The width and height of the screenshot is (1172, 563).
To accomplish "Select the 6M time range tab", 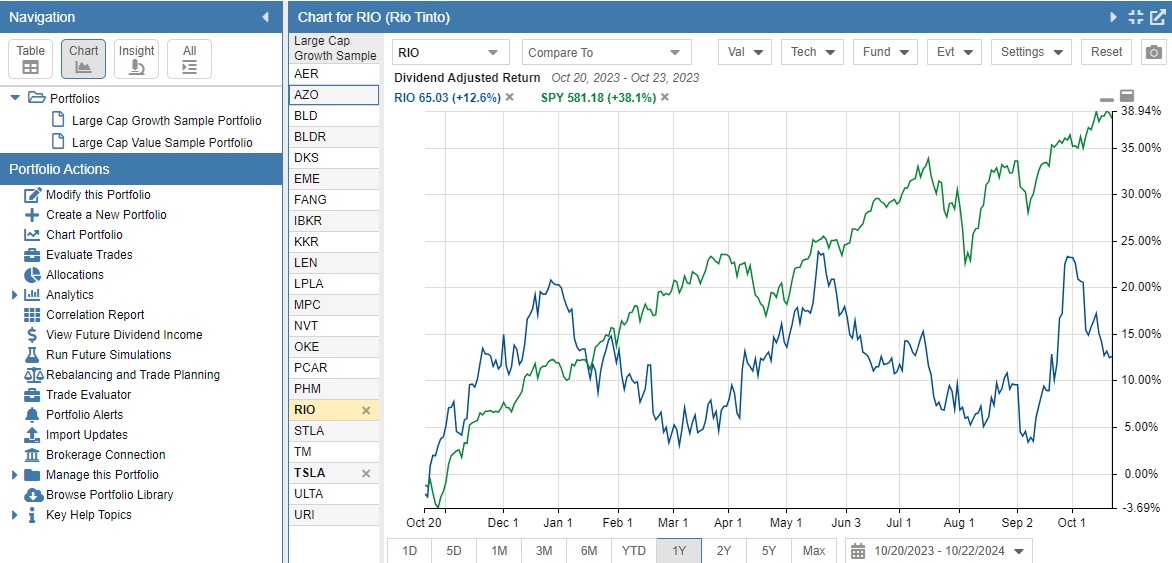I will (x=589, y=551).
